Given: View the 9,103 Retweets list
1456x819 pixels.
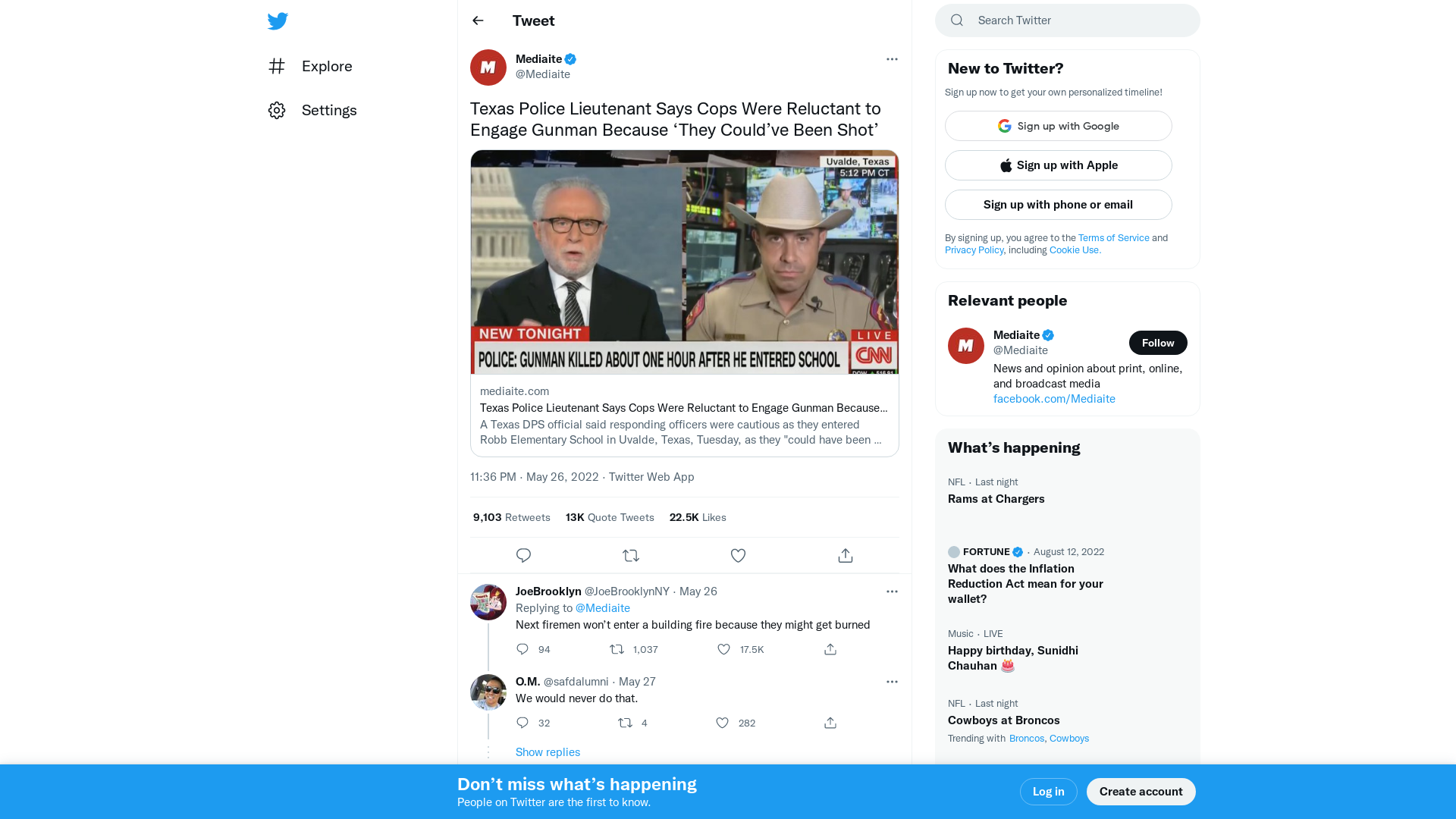Looking at the screenshot, I should coord(512,517).
